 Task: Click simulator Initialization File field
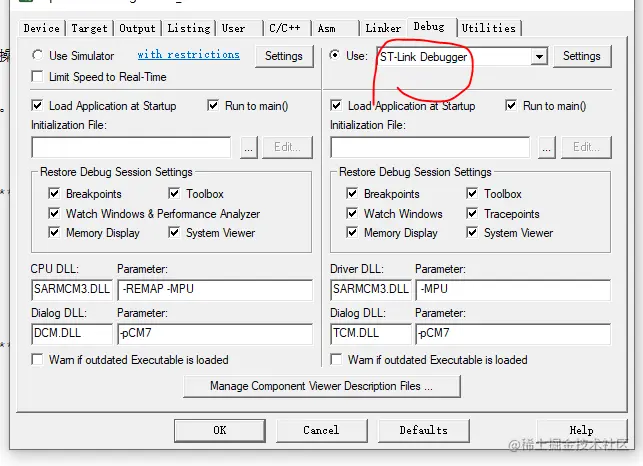point(131,147)
